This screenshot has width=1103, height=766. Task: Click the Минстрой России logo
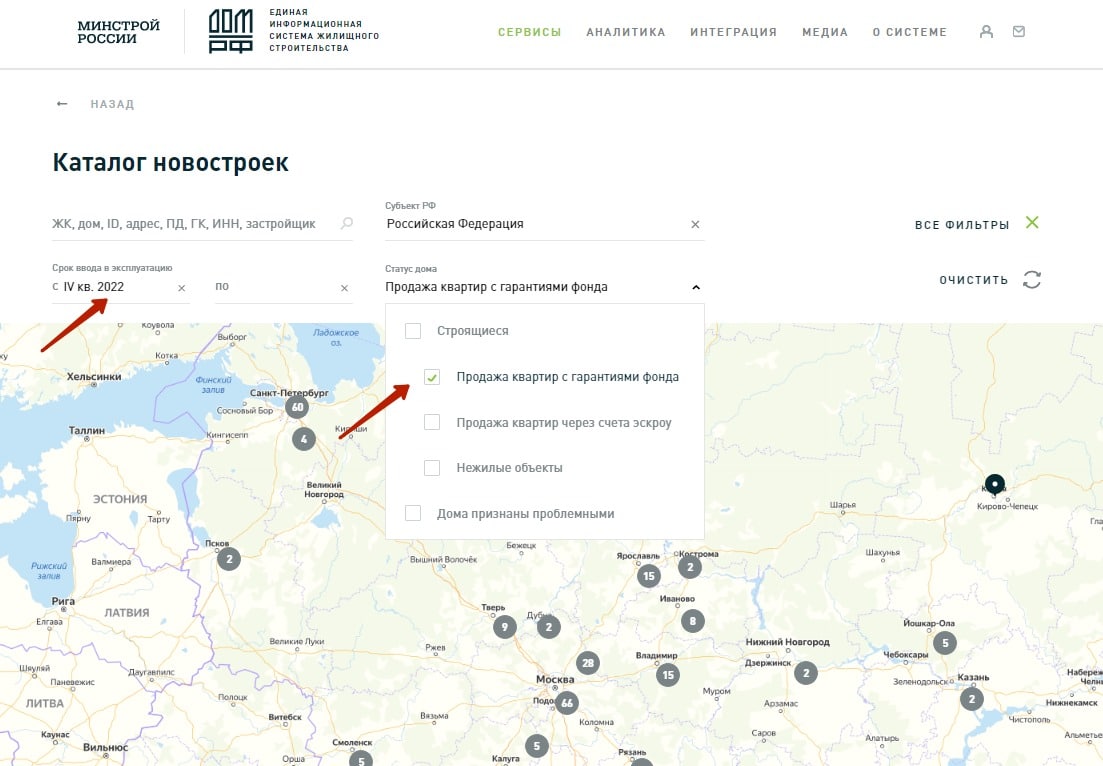pyautogui.click(x=118, y=32)
